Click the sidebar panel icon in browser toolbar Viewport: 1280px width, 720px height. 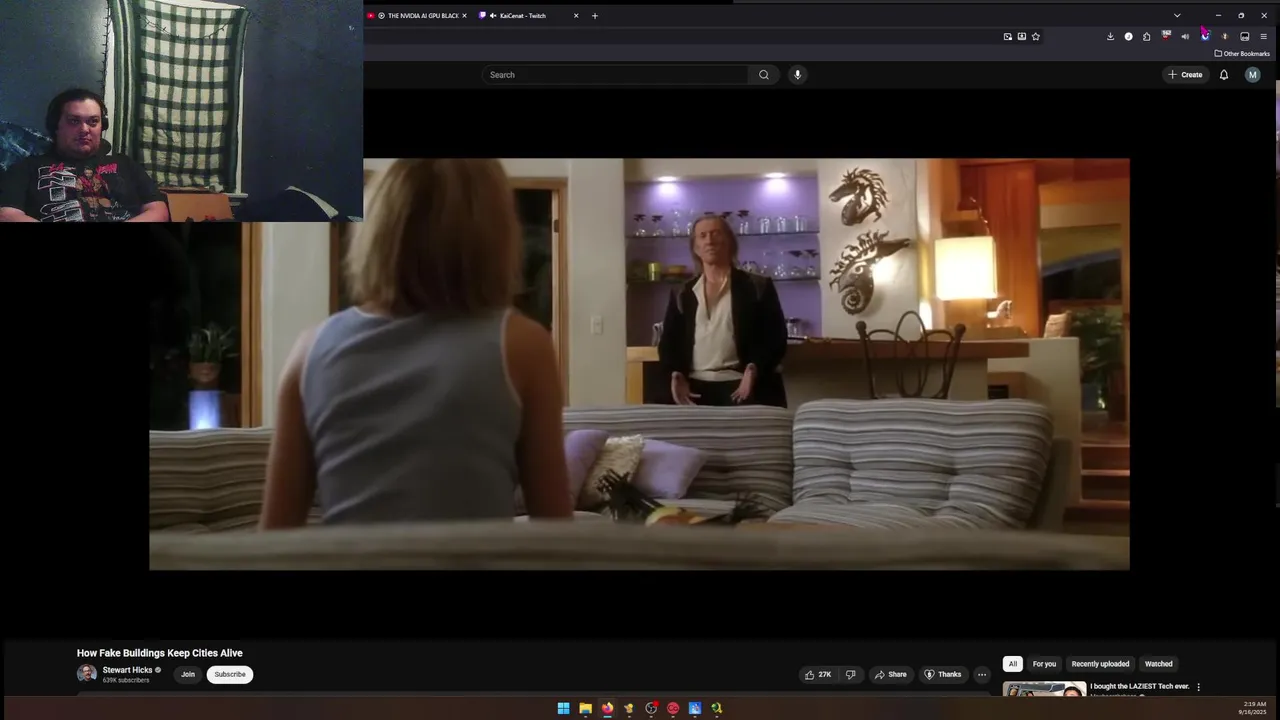coord(1245,37)
